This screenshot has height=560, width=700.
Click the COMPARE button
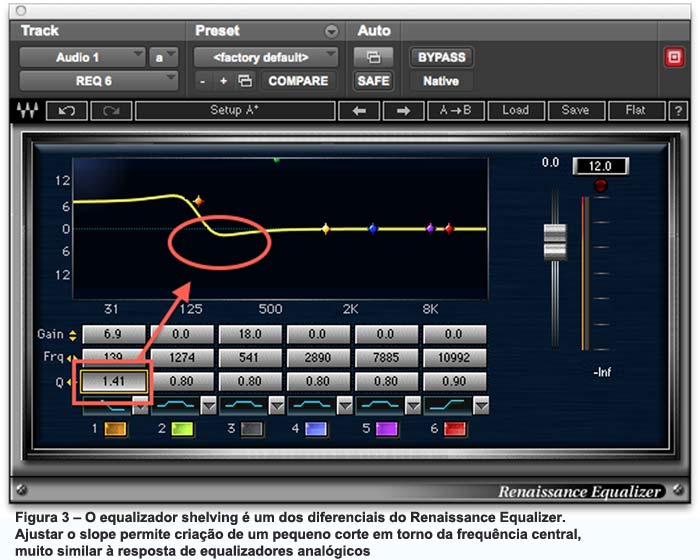pyautogui.click(x=298, y=81)
